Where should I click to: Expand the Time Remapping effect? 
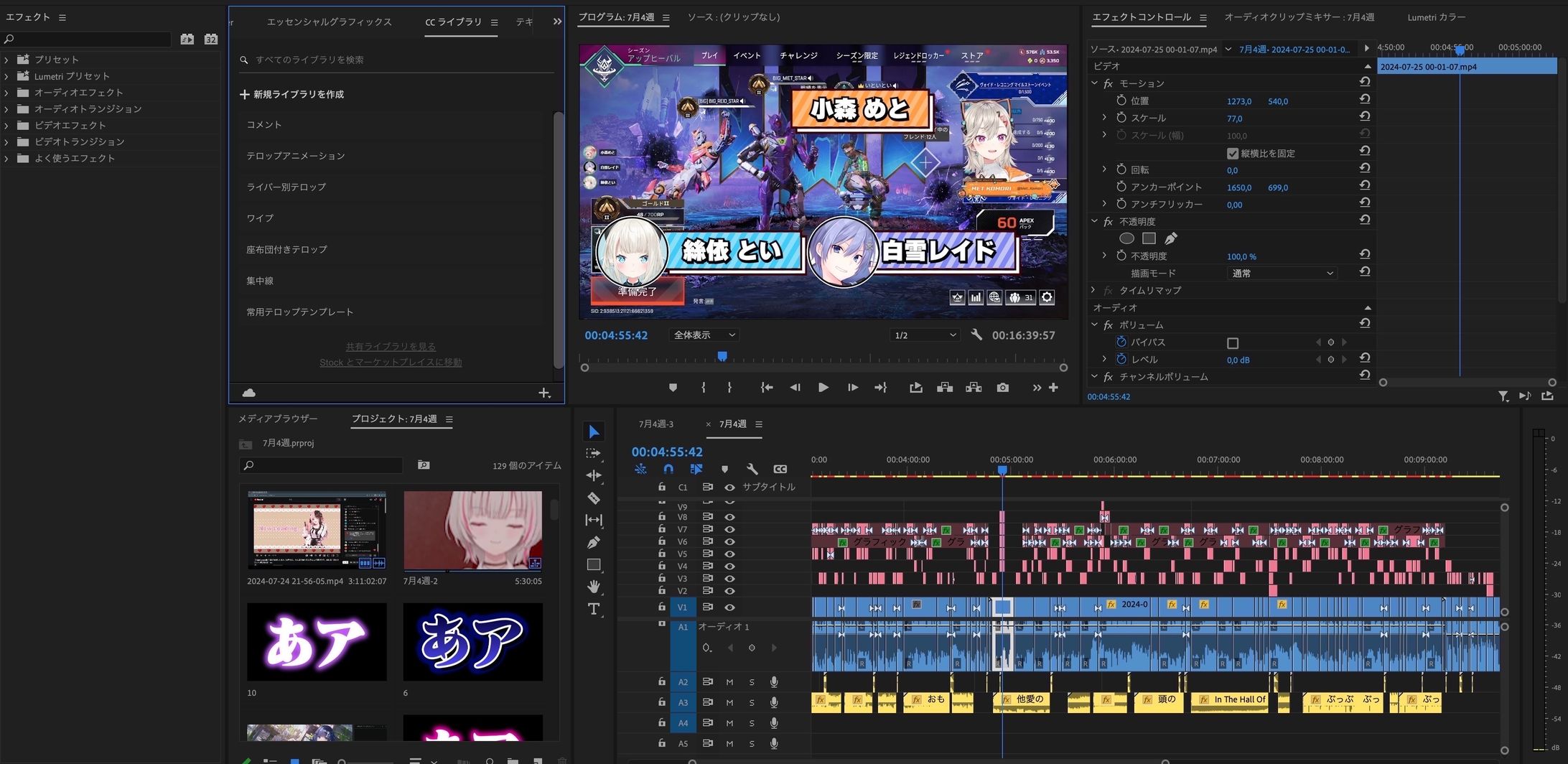click(x=1093, y=290)
